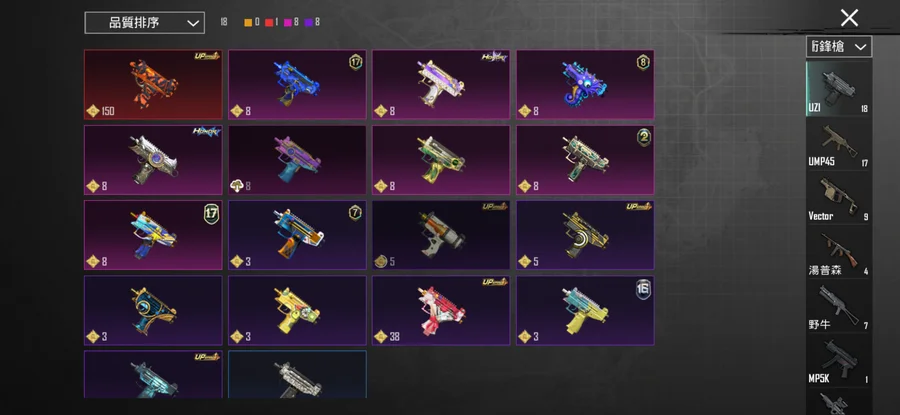Open the 野牛 weapon category
900x415 pixels.
(839, 306)
